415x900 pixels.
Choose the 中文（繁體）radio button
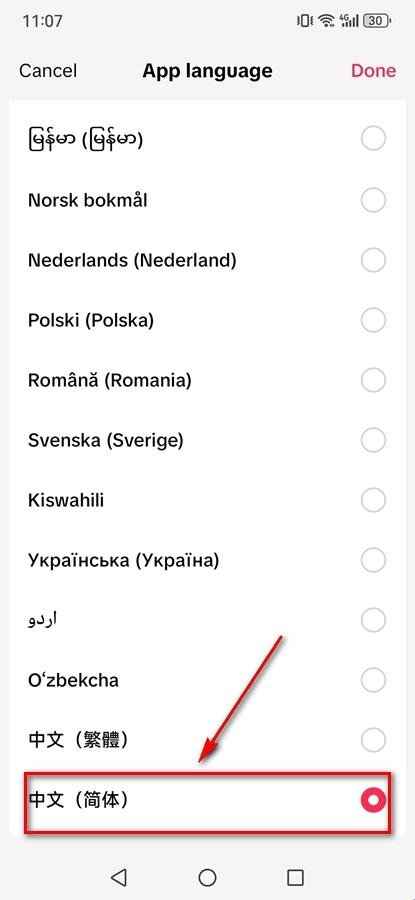pyautogui.click(x=373, y=740)
